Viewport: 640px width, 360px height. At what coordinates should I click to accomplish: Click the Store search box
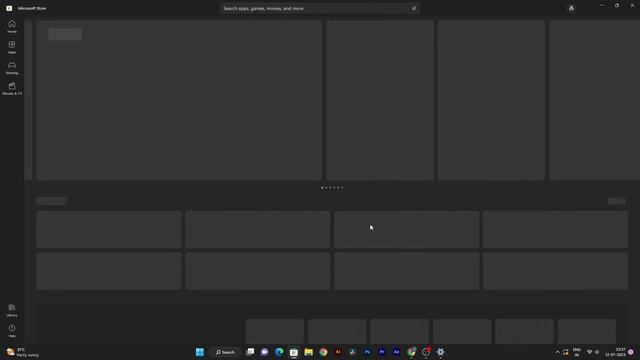[320, 8]
